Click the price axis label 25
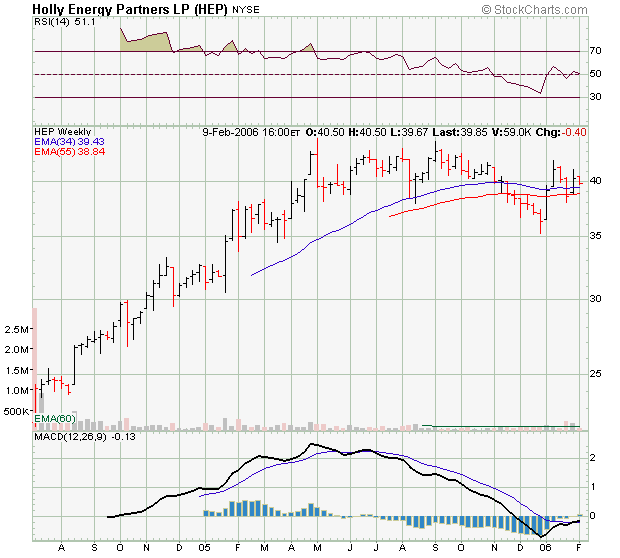 pyautogui.click(x=595, y=373)
